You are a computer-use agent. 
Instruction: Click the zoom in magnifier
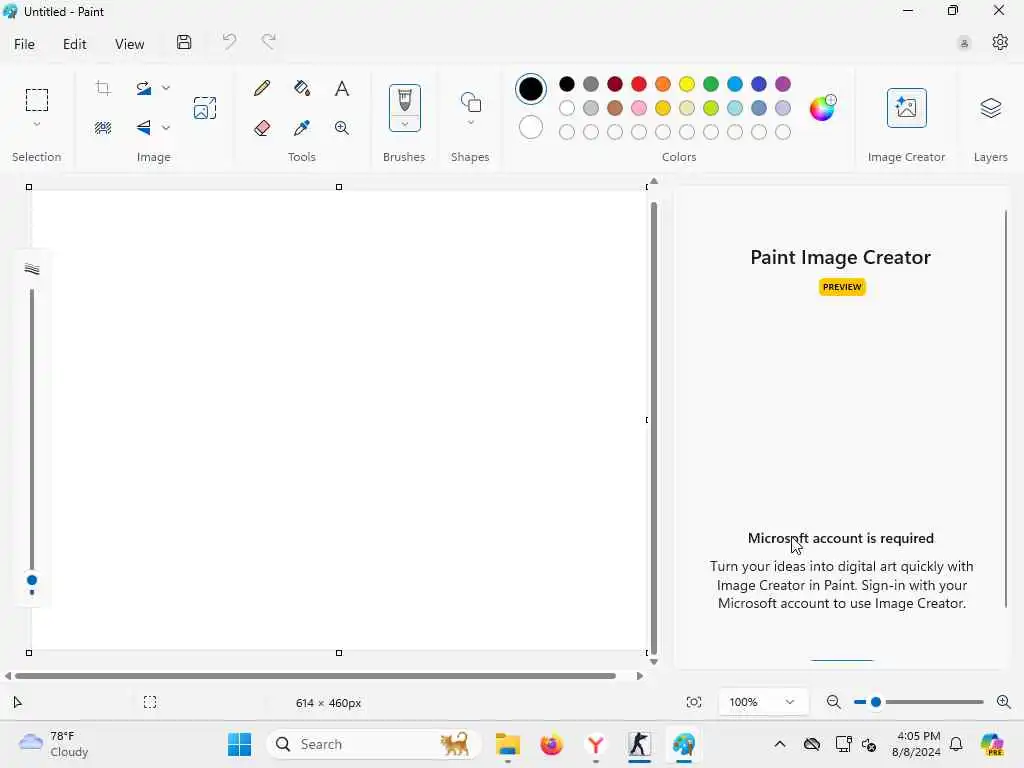(1004, 702)
